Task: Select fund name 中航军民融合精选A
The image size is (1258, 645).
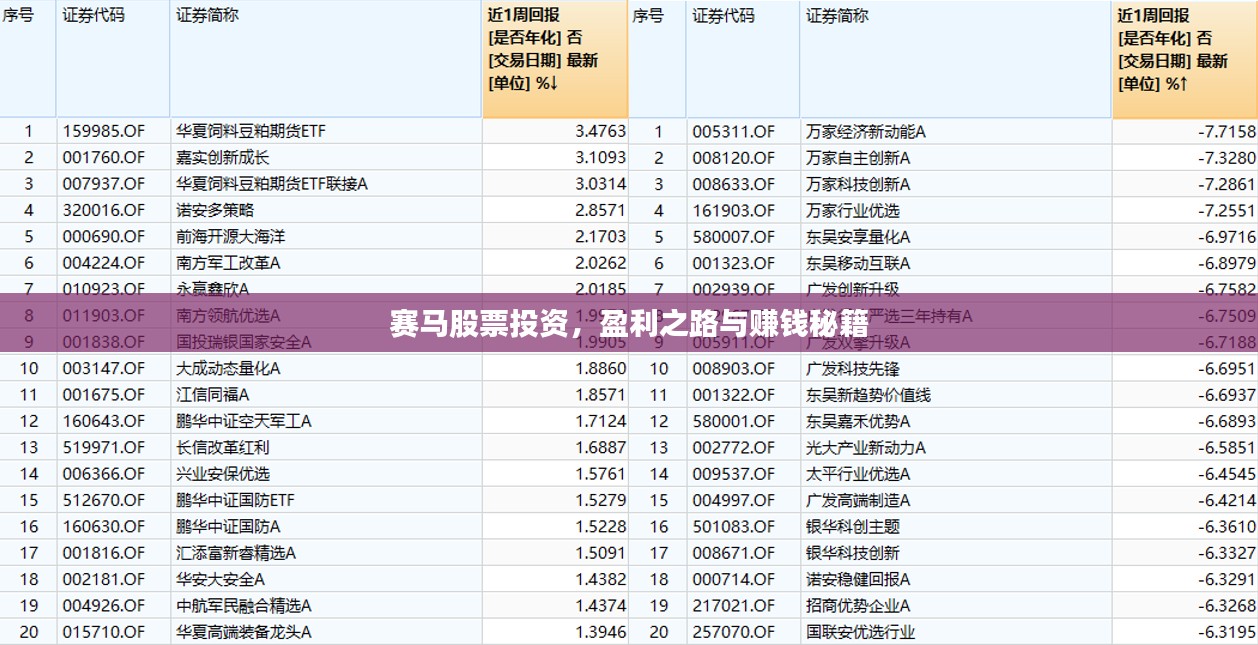Action: 244,606
